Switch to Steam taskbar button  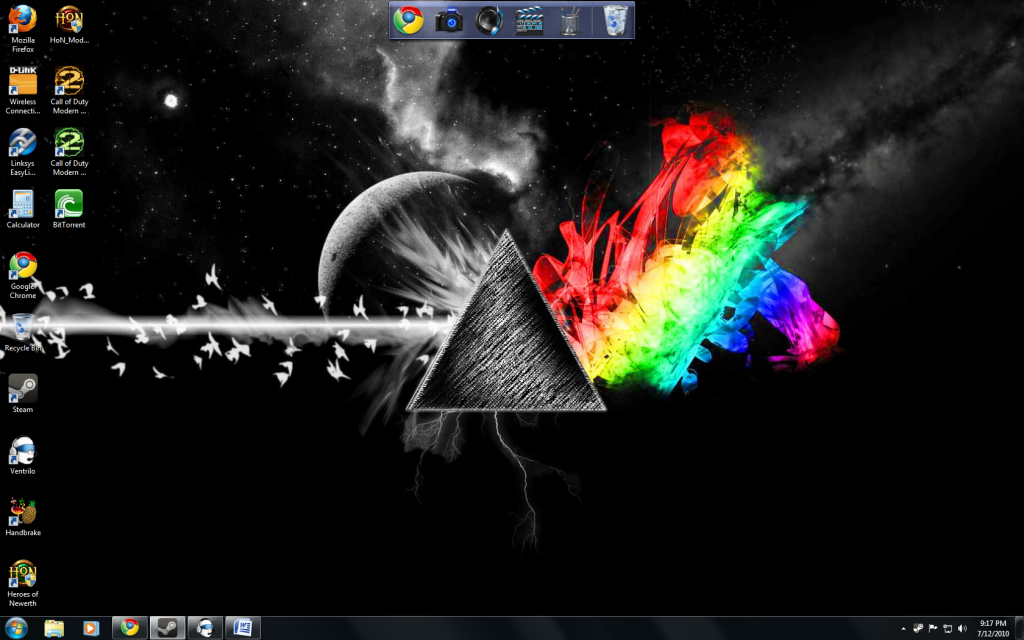[168, 628]
